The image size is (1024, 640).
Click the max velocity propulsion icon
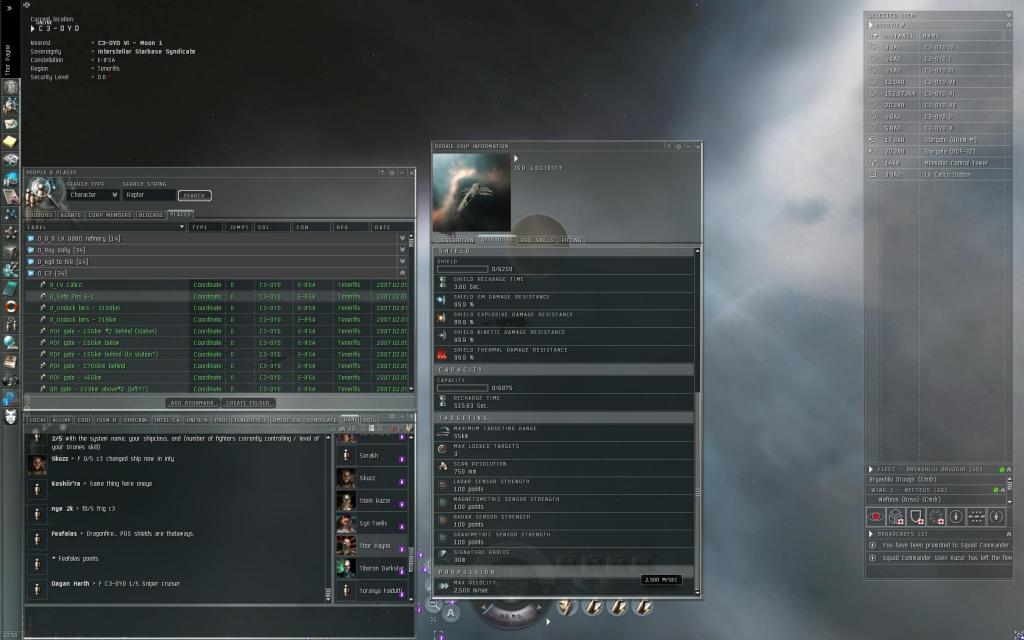point(443,585)
